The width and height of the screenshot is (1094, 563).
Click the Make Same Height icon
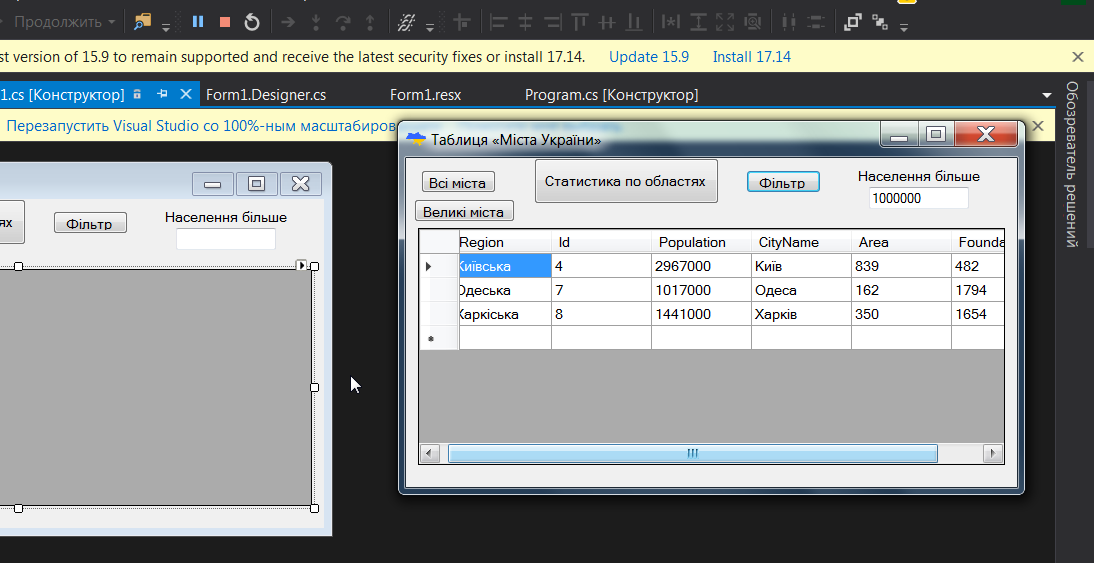pos(698,22)
